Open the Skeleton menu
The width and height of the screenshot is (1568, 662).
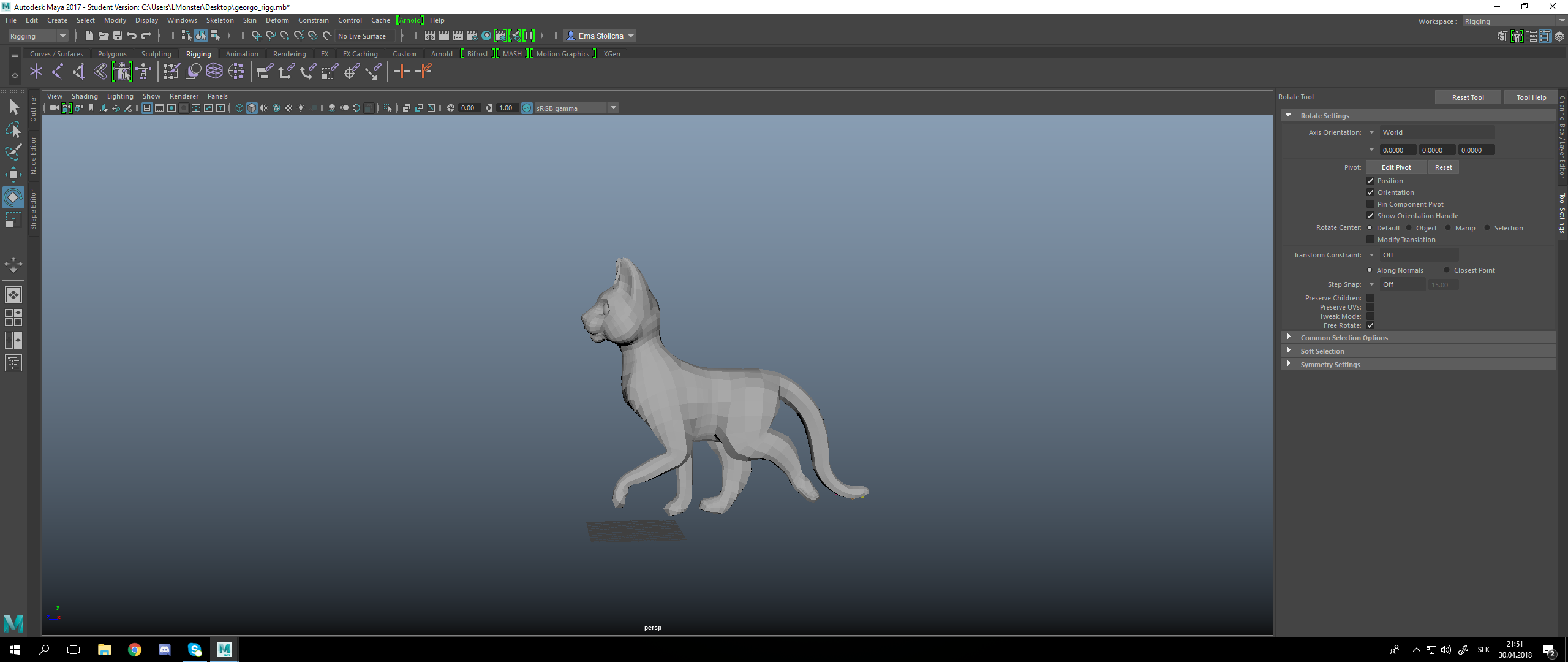[x=219, y=20]
